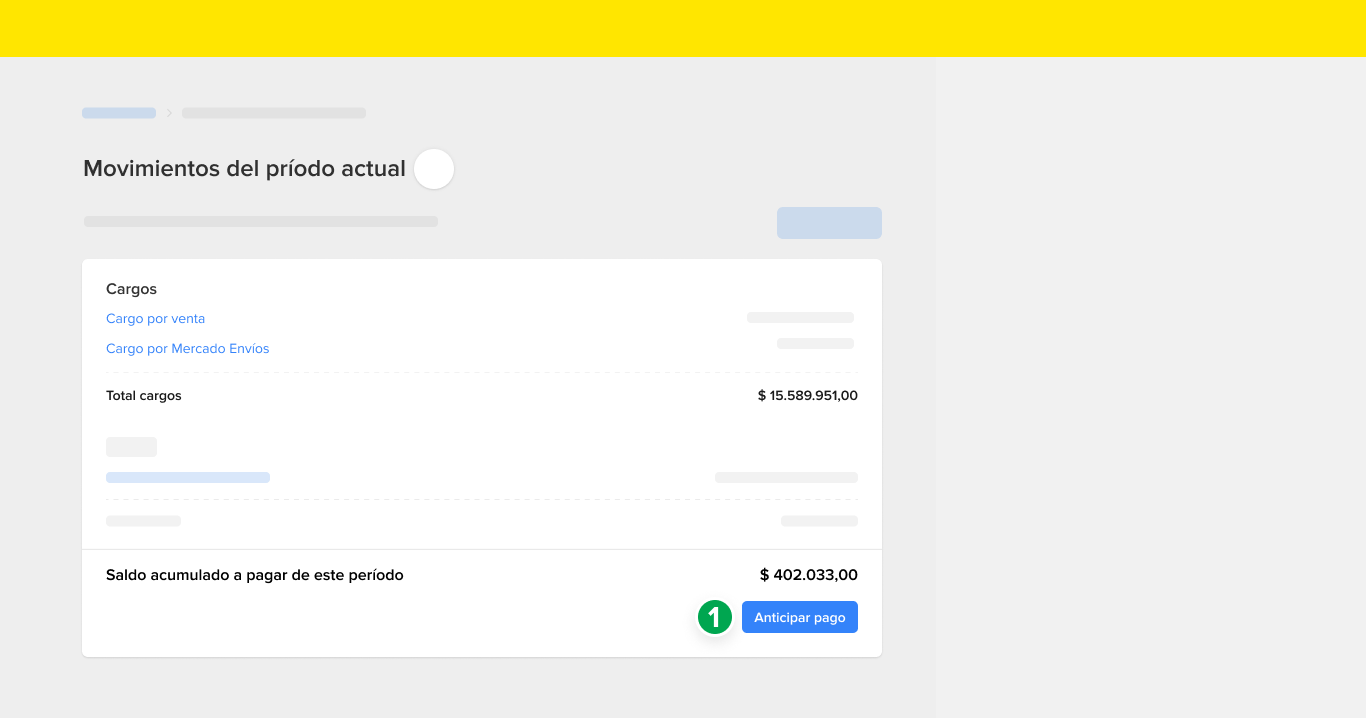
Task: Click the pale blue placeholder button above card
Action: click(x=829, y=223)
